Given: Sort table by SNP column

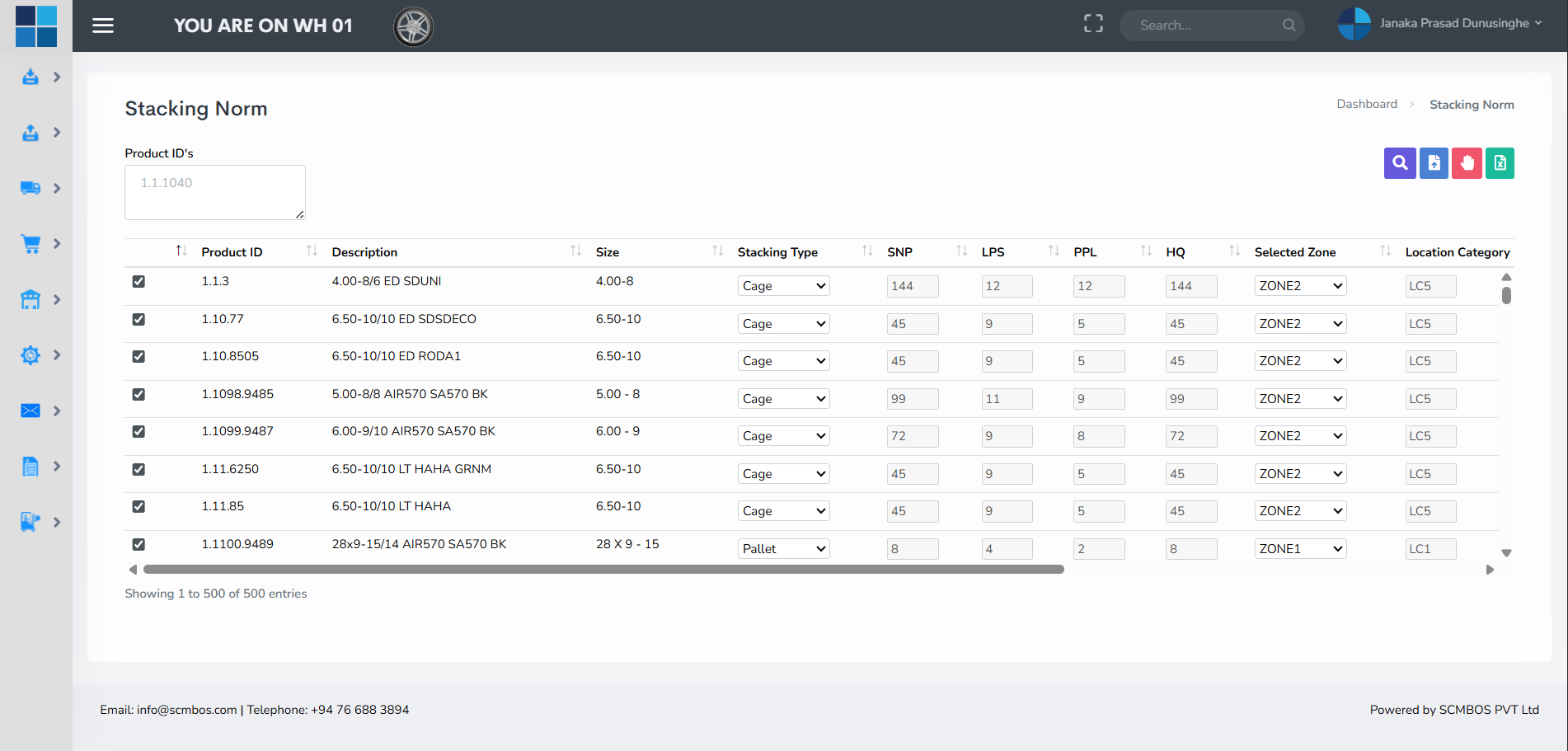Looking at the screenshot, I should coord(899,252).
